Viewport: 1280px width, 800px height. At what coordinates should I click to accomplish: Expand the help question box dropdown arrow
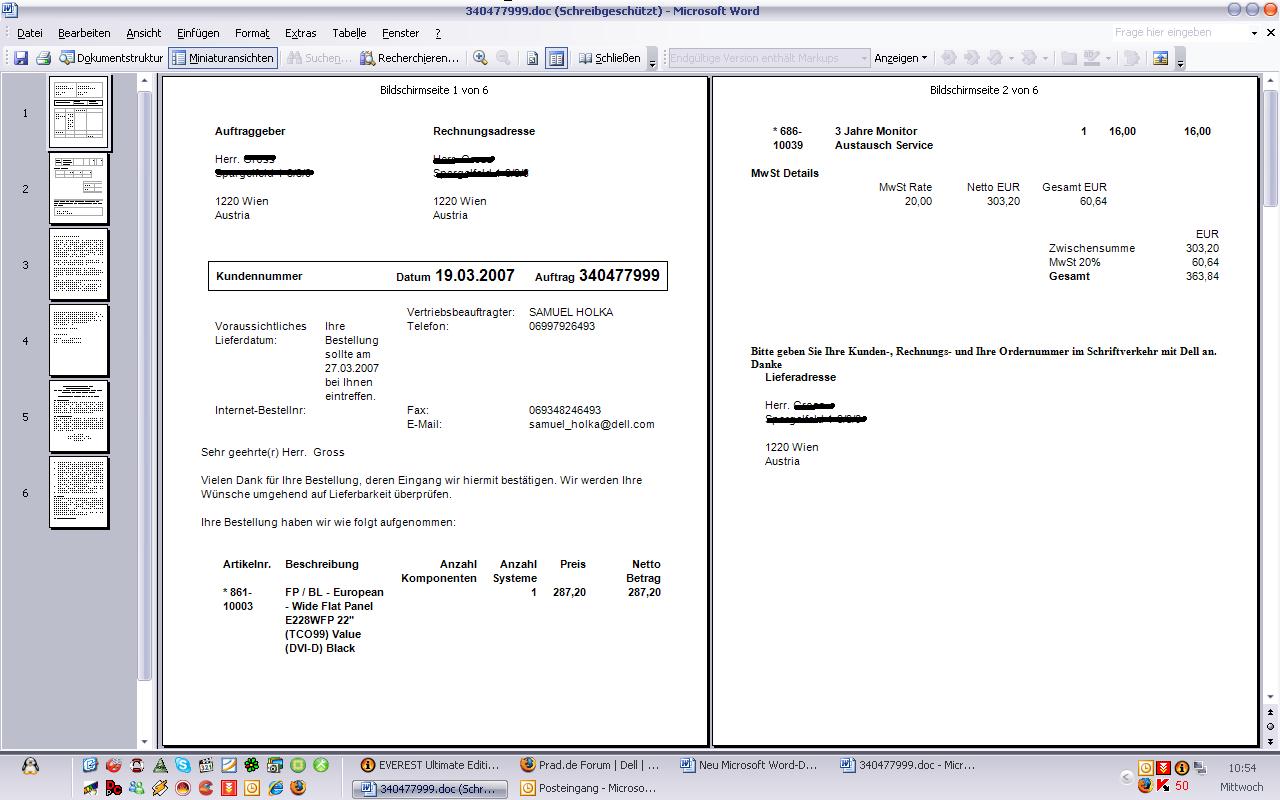(x=1255, y=33)
